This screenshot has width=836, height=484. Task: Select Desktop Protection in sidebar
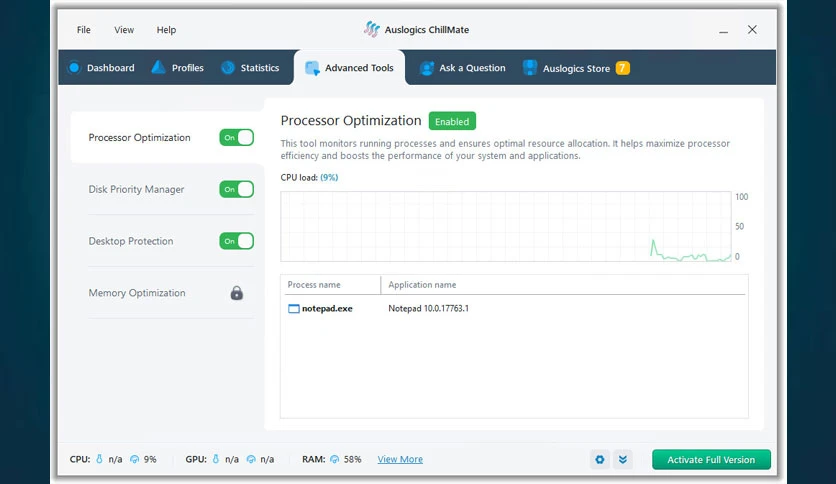131,241
